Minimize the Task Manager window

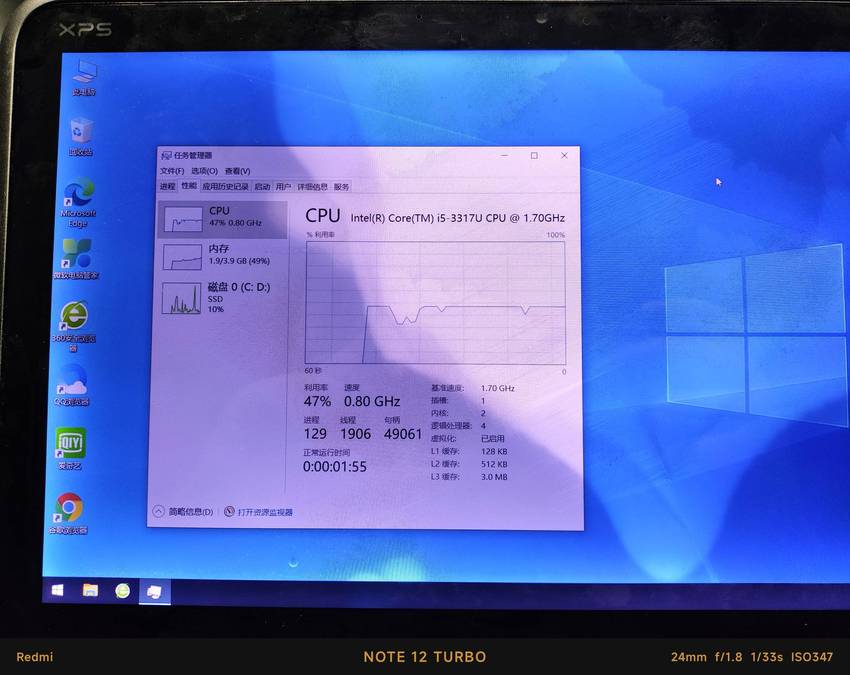pos(504,156)
